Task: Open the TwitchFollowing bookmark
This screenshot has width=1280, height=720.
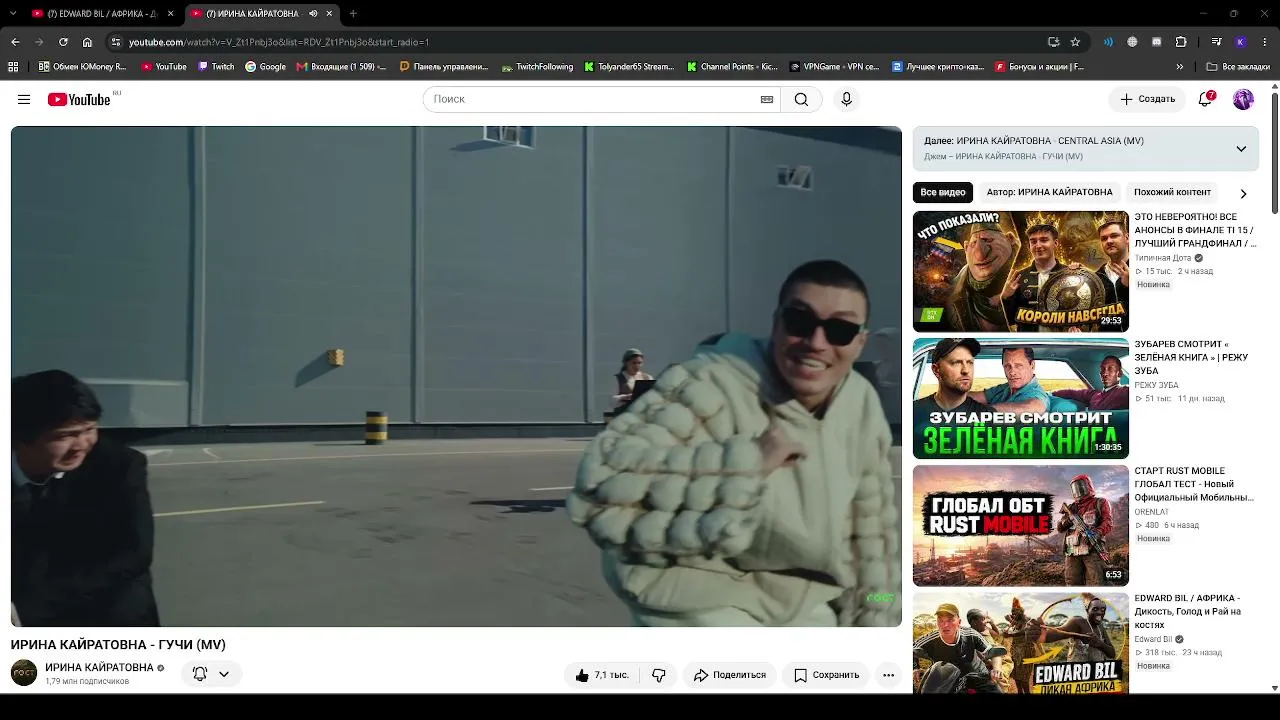Action: [x=537, y=67]
